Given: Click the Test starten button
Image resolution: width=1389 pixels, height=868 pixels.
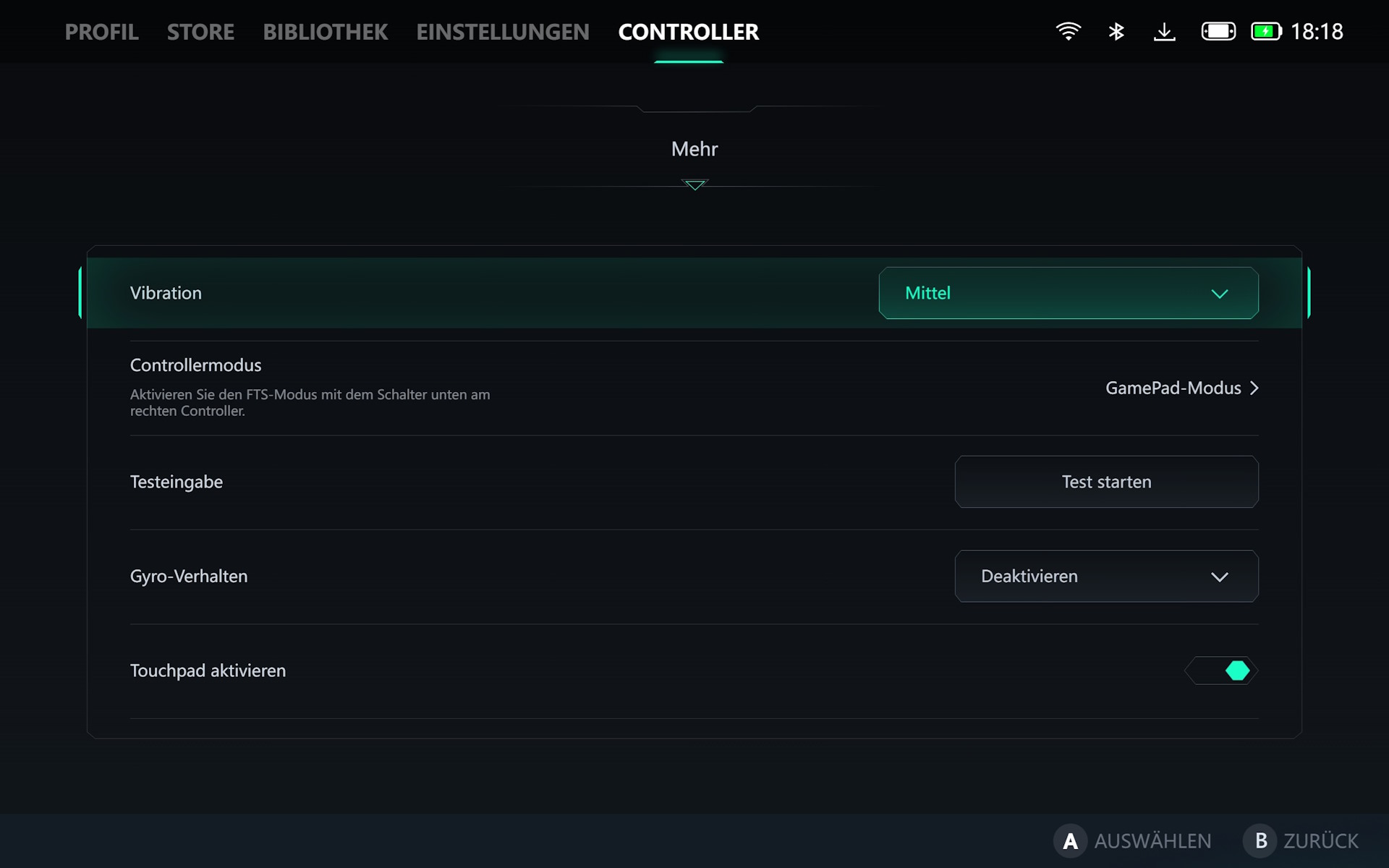Looking at the screenshot, I should 1106,482.
